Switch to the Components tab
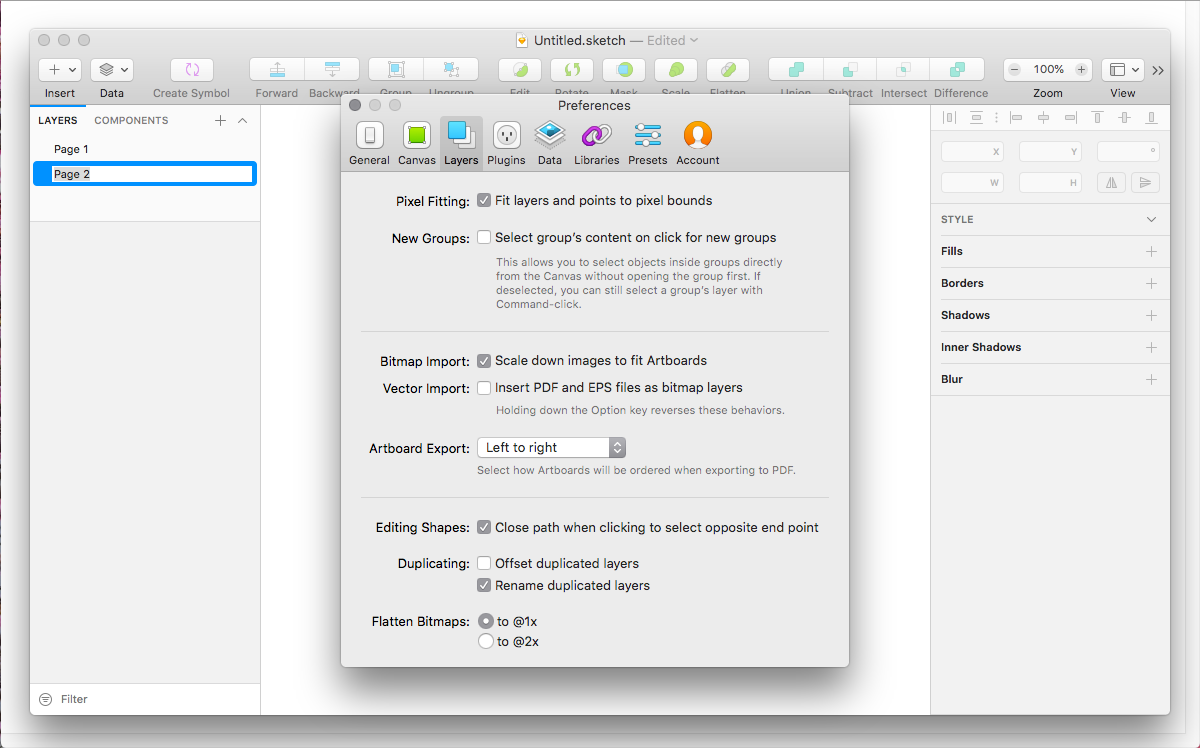 [x=131, y=120]
